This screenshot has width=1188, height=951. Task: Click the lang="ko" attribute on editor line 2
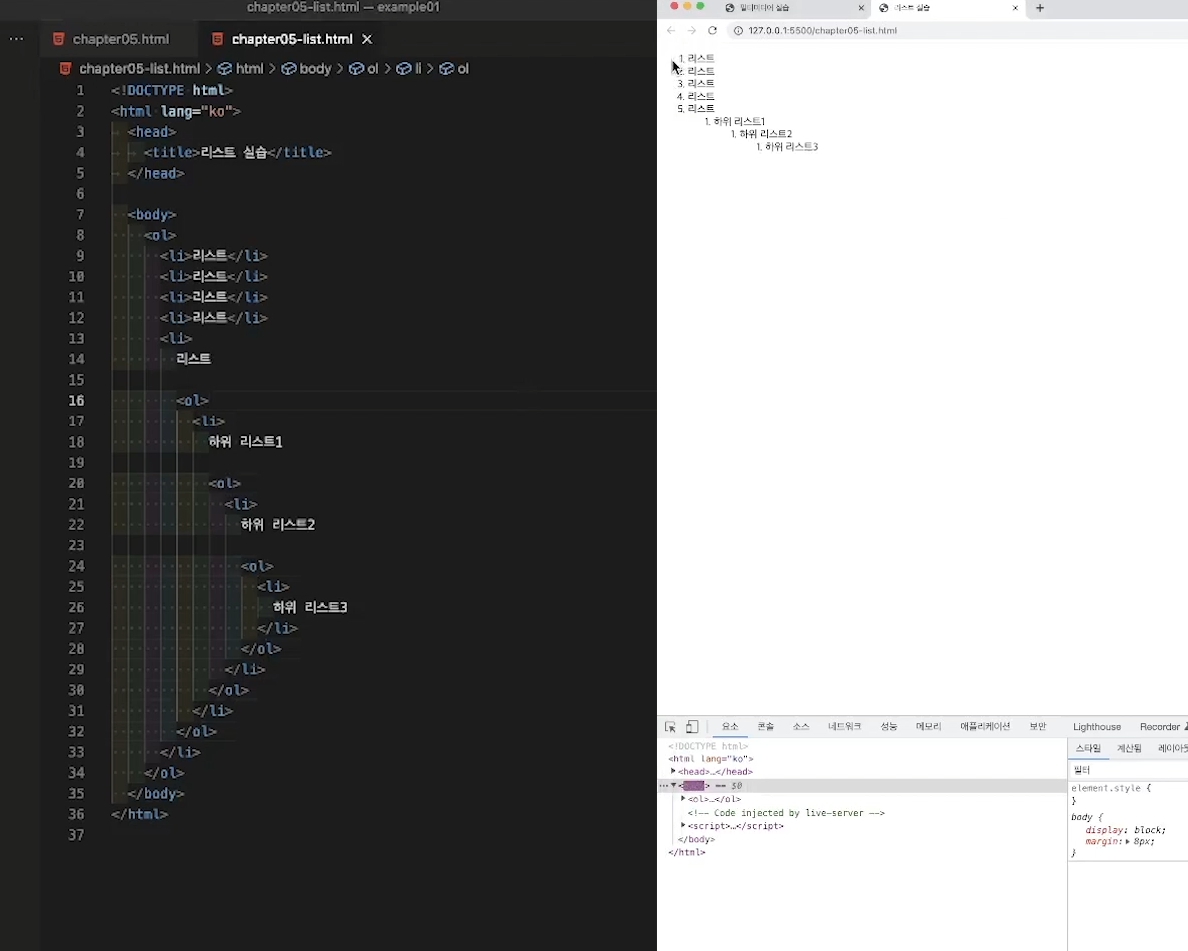click(195, 111)
